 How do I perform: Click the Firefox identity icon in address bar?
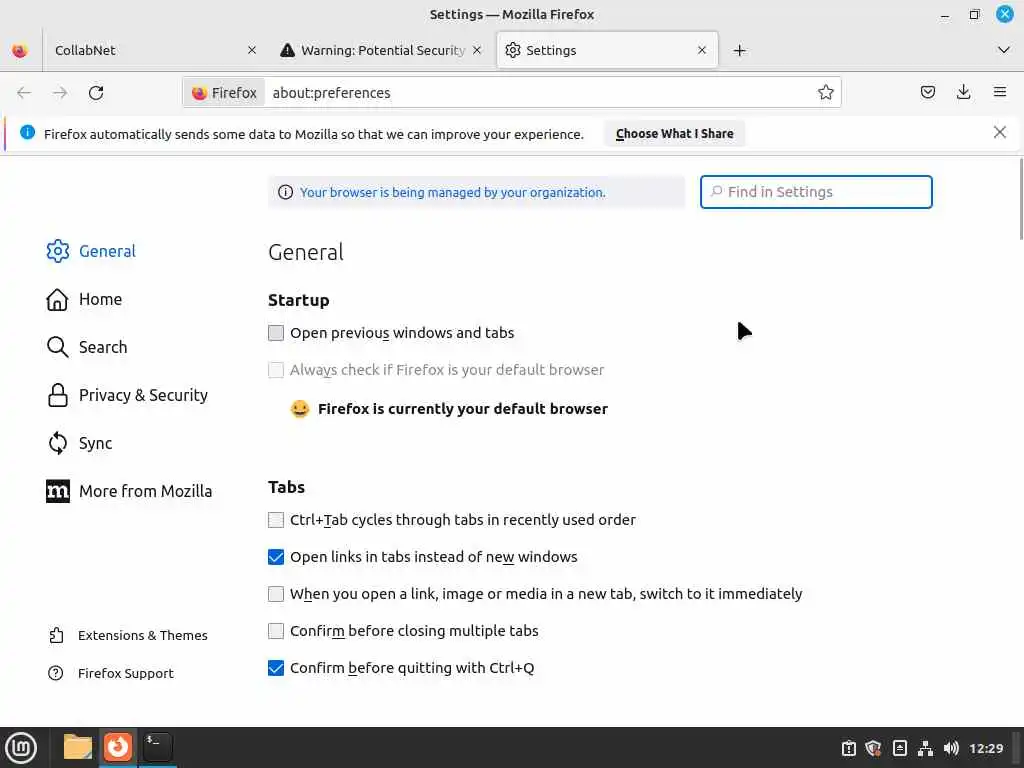coord(225,93)
